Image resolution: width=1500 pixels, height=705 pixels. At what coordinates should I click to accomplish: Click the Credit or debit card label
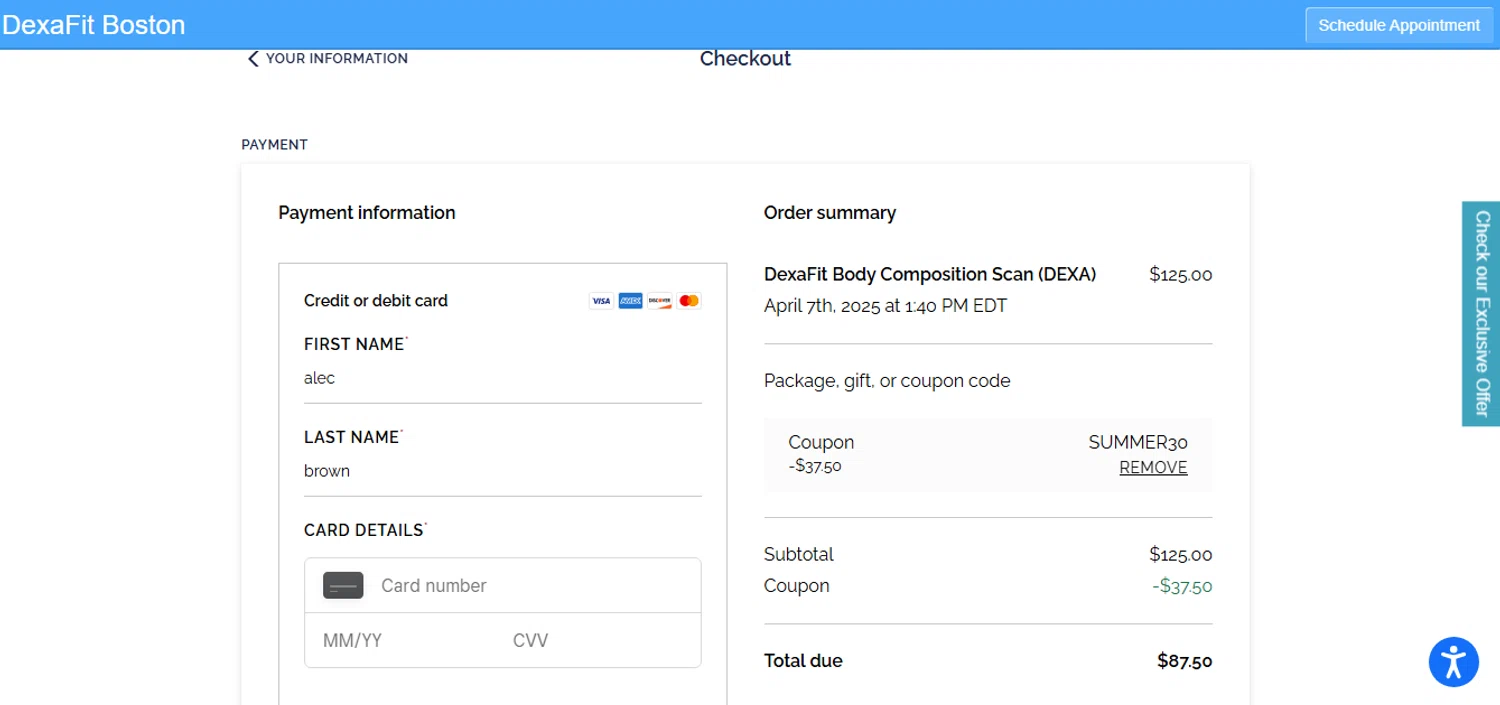tap(376, 301)
